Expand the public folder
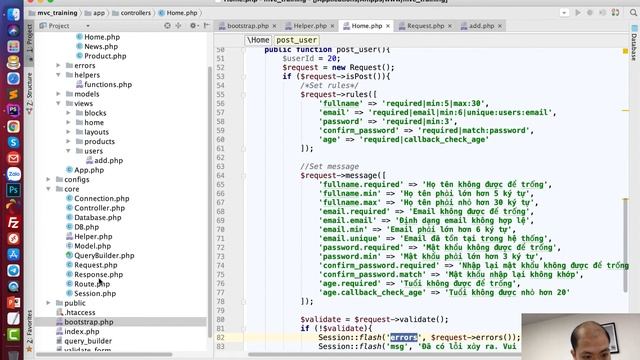Viewport: 640px width, 360px height. (49, 303)
